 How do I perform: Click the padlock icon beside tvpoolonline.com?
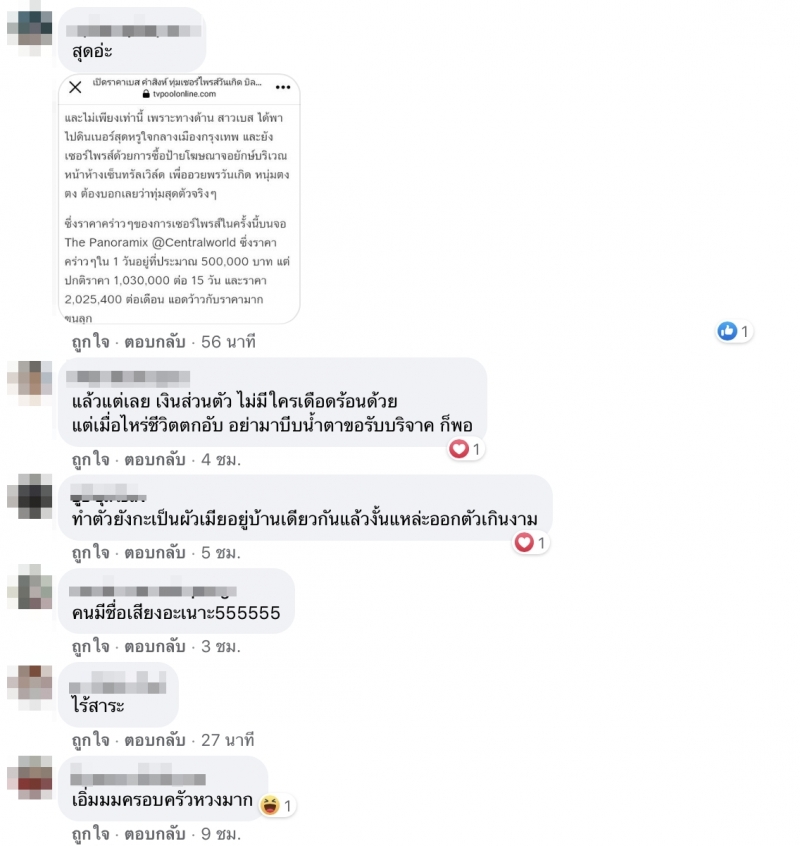146,94
